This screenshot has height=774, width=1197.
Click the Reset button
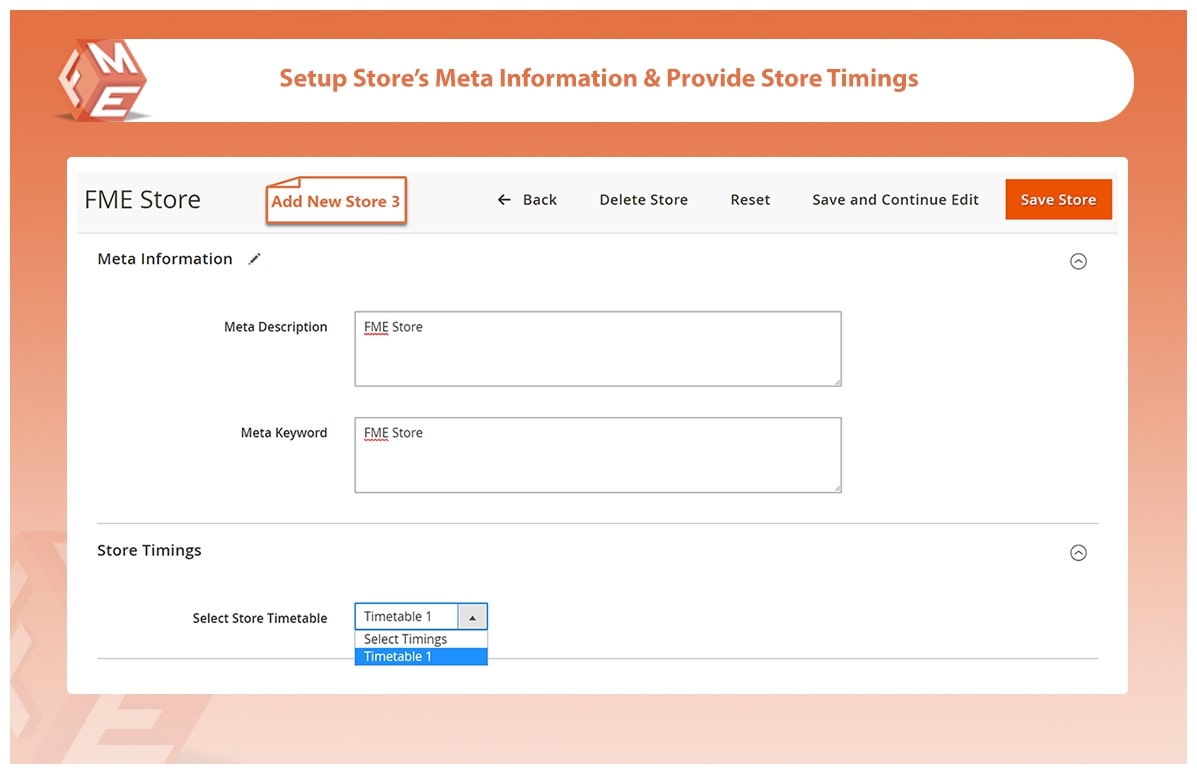750,200
